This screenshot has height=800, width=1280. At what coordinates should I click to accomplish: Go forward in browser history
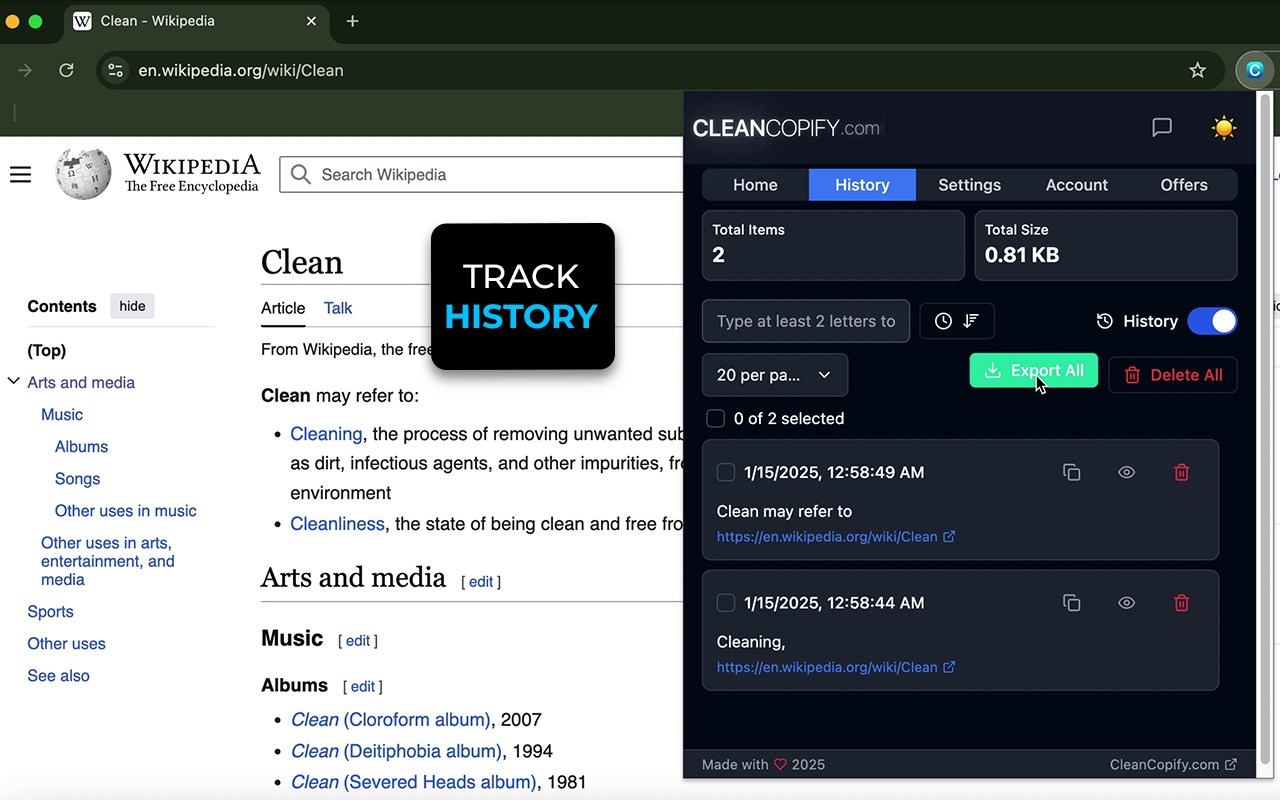25,70
